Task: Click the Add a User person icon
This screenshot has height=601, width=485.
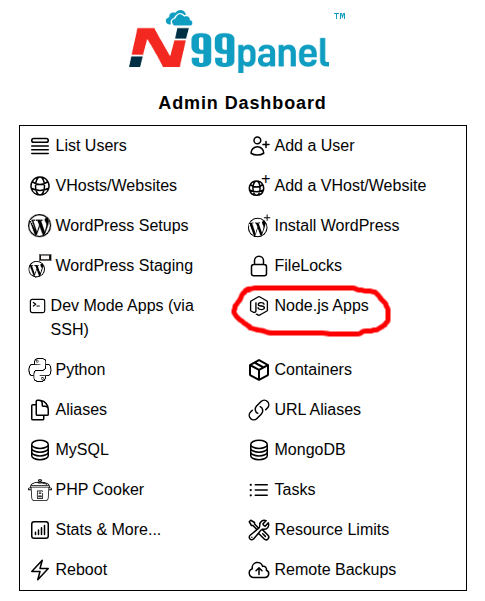Action: click(x=260, y=146)
